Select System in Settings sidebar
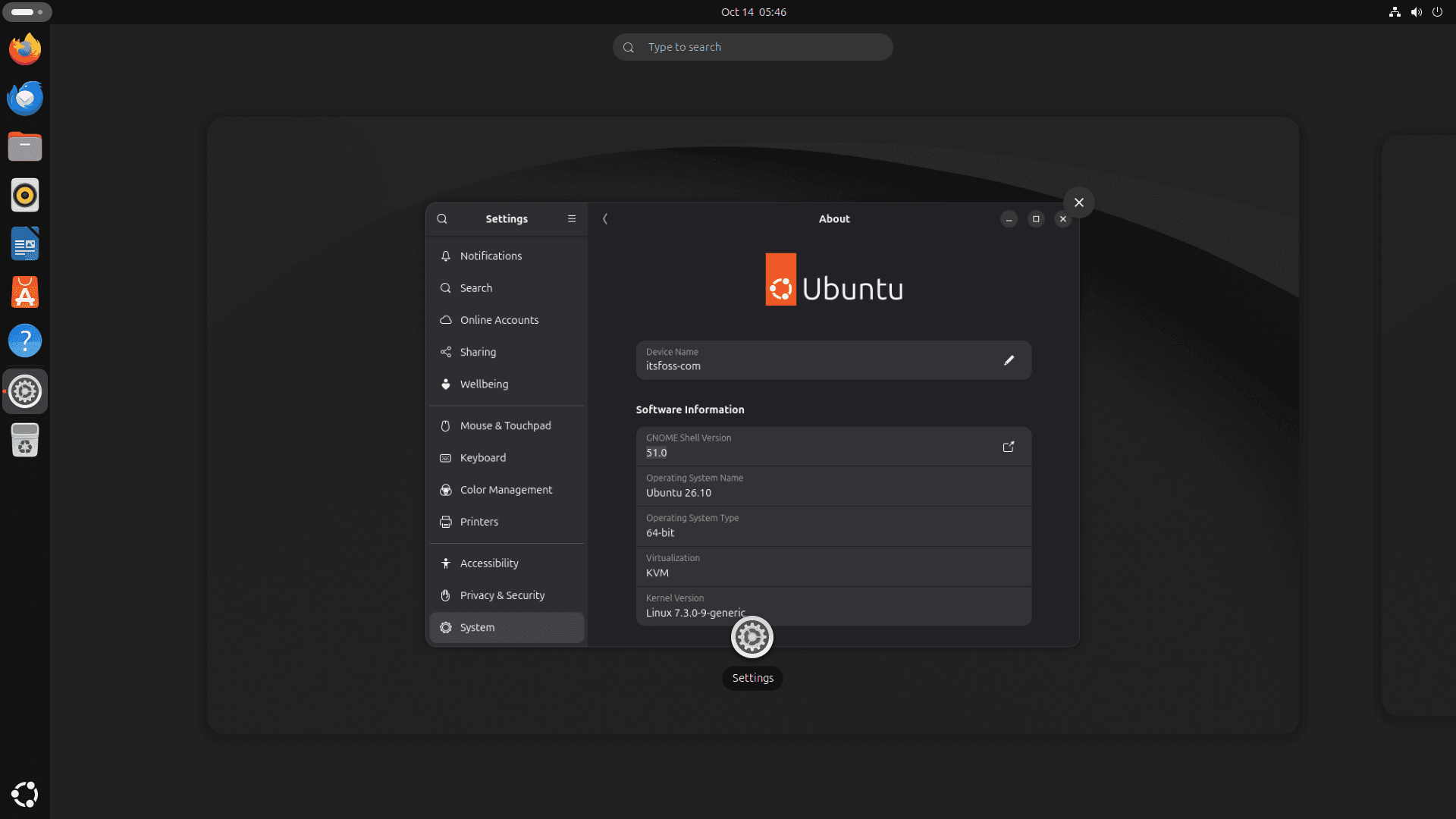Viewport: 1456px width, 819px height. tap(507, 628)
